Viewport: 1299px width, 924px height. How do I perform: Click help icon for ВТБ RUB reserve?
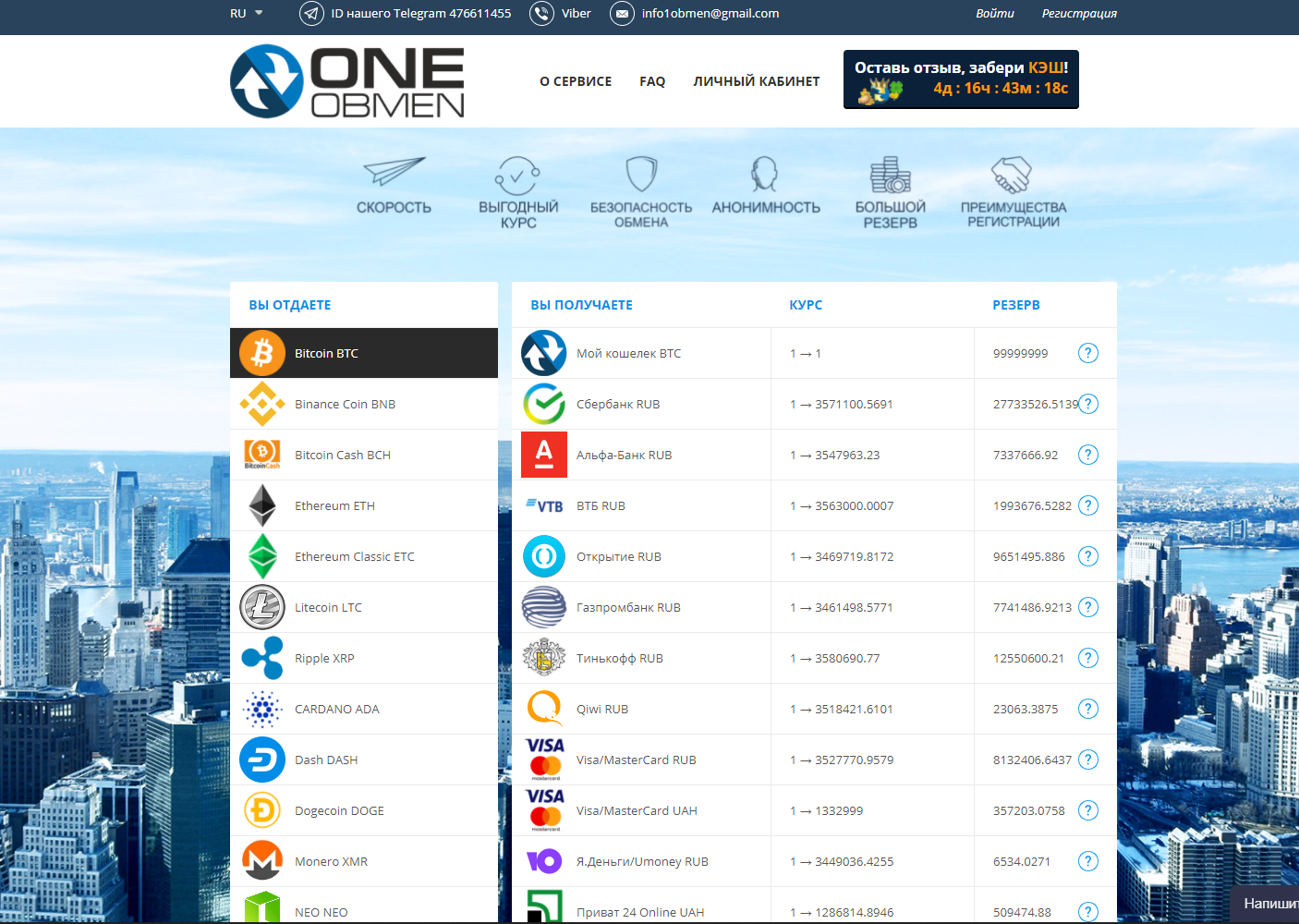[x=1088, y=505]
